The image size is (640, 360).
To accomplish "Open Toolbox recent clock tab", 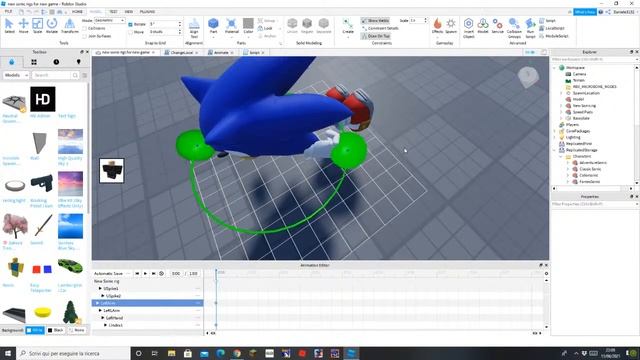I will click(56, 62).
